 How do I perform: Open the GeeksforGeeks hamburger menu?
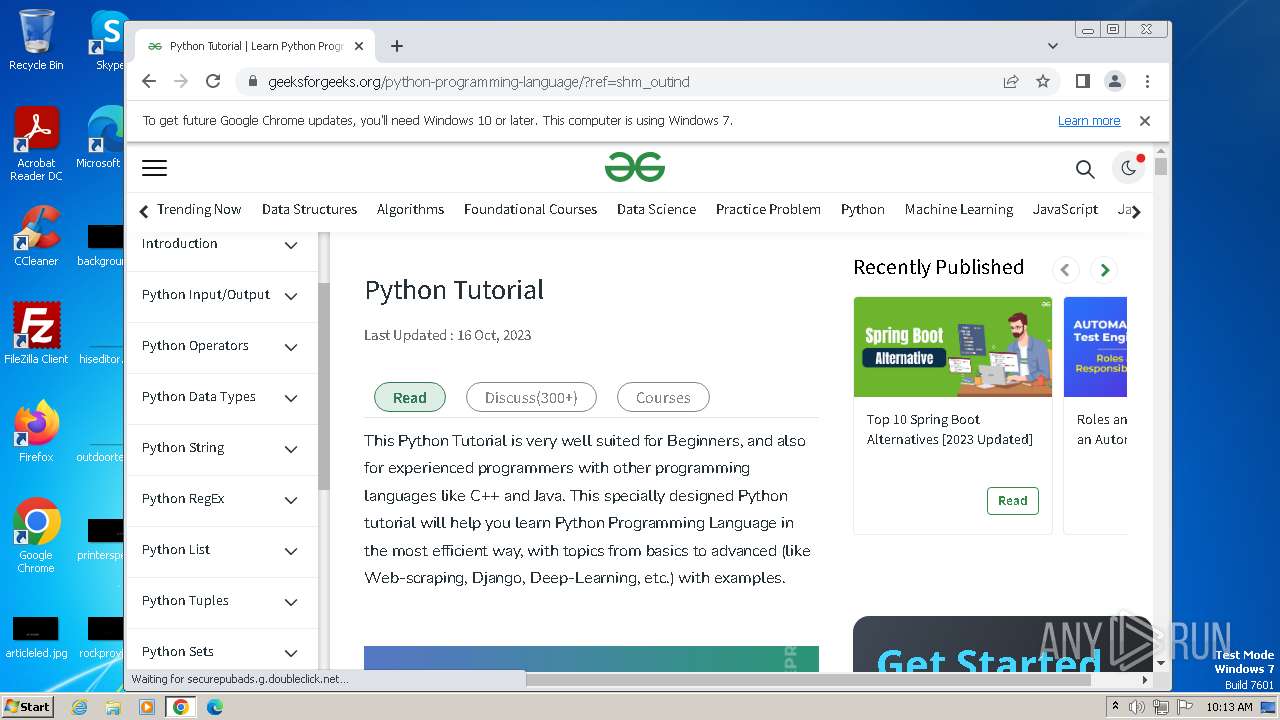pos(154,168)
